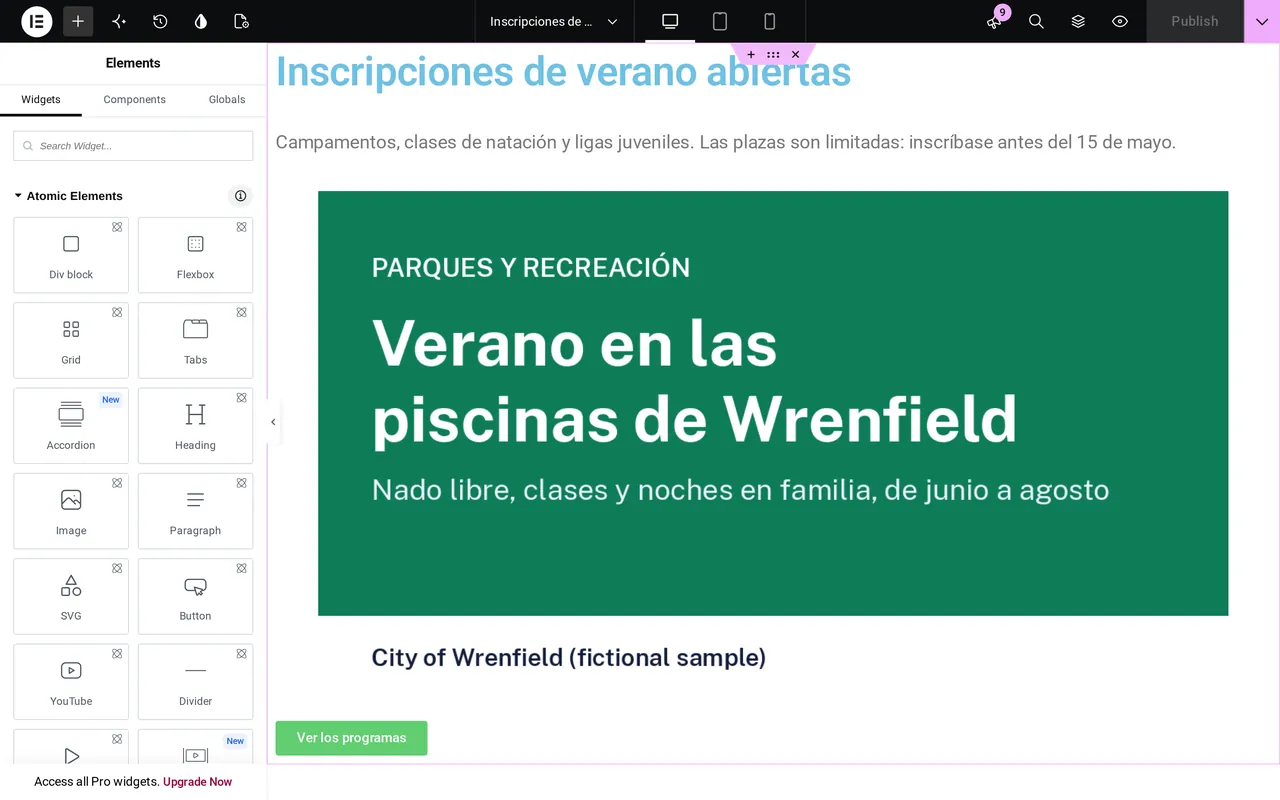
Task: Select the YouTube widget
Action: pyautogui.click(x=71, y=682)
